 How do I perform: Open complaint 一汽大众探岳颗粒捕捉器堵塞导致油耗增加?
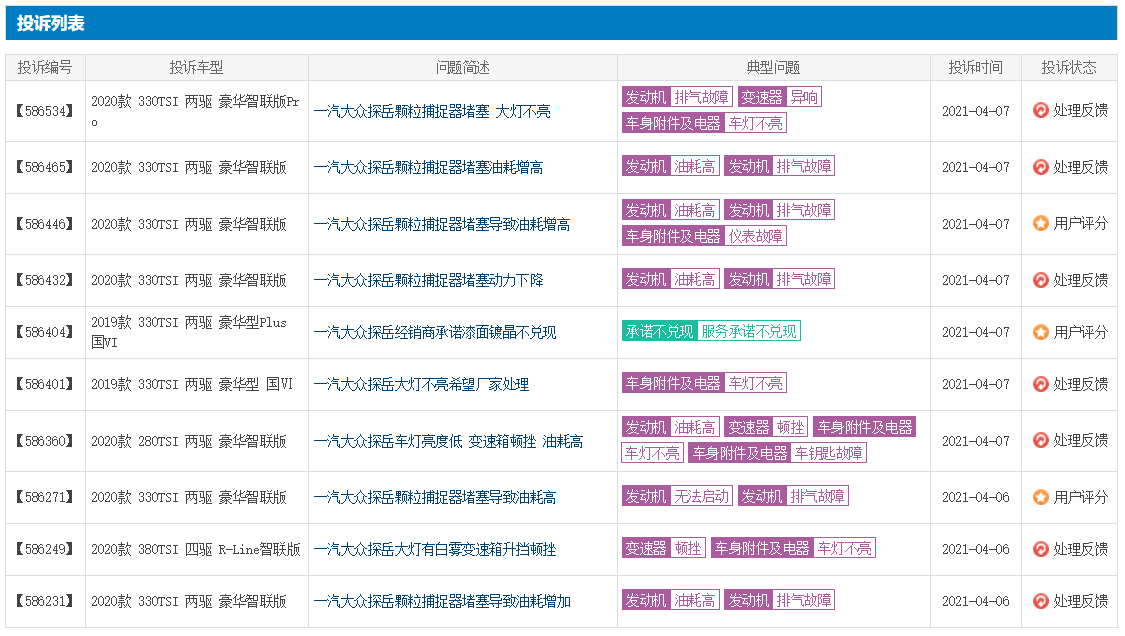[442, 601]
